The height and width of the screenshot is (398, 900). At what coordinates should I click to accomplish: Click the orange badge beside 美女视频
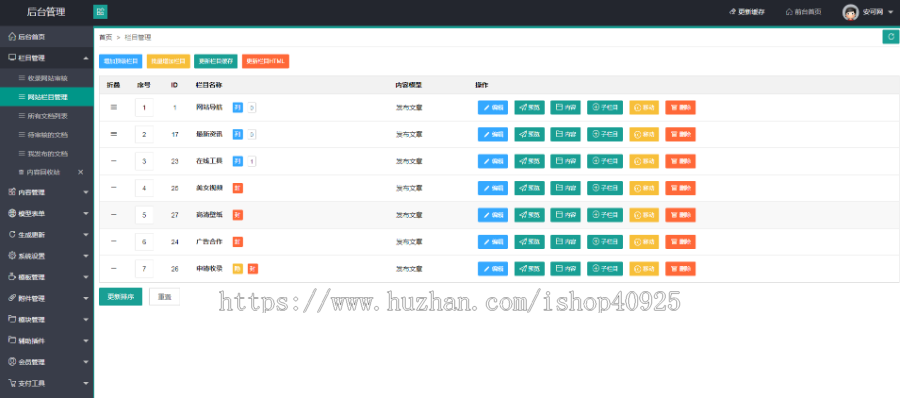238,188
